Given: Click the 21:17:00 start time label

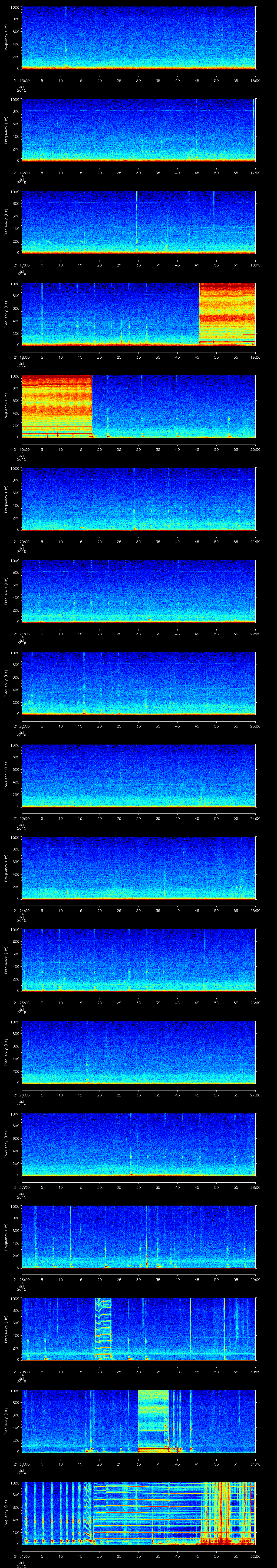Looking at the screenshot, I should pos(21,265).
